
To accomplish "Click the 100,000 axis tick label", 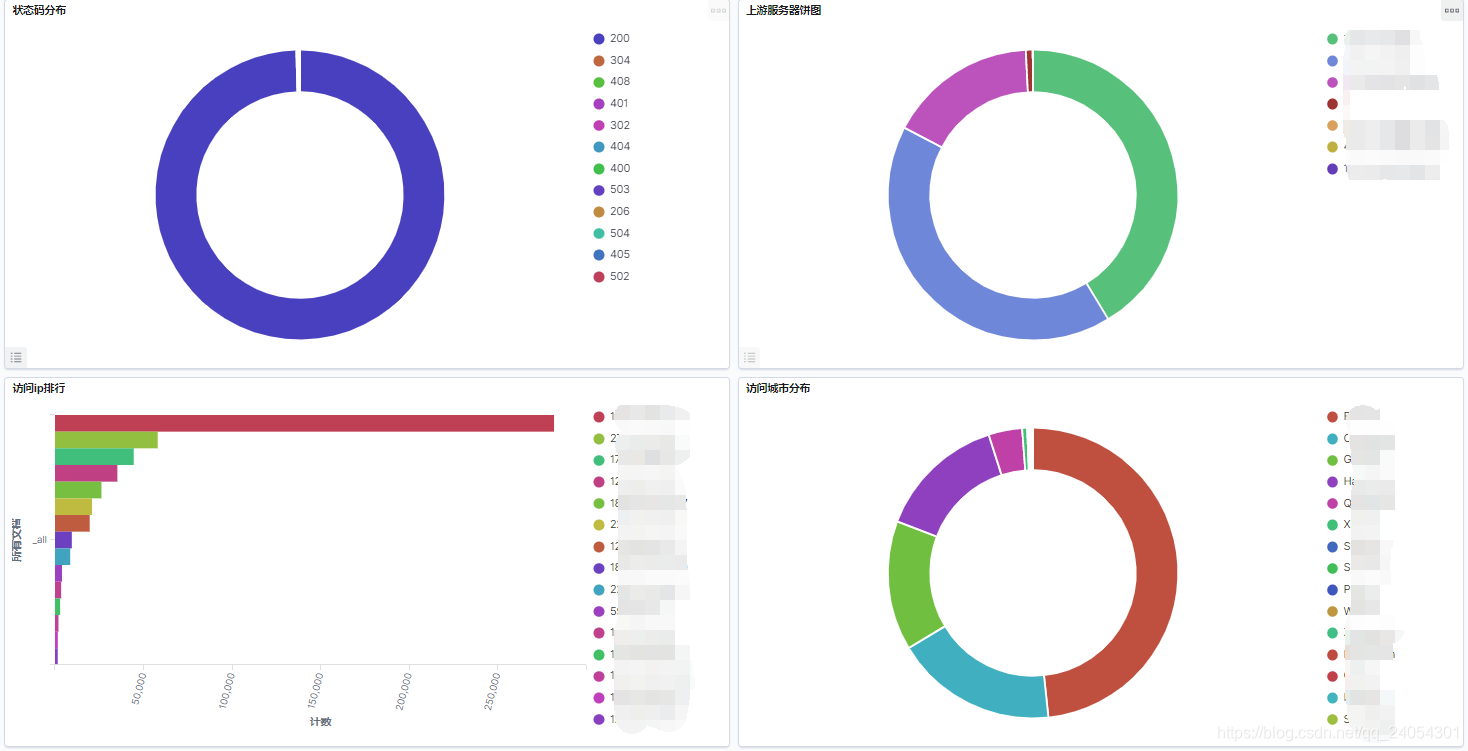I will [228, 690].
